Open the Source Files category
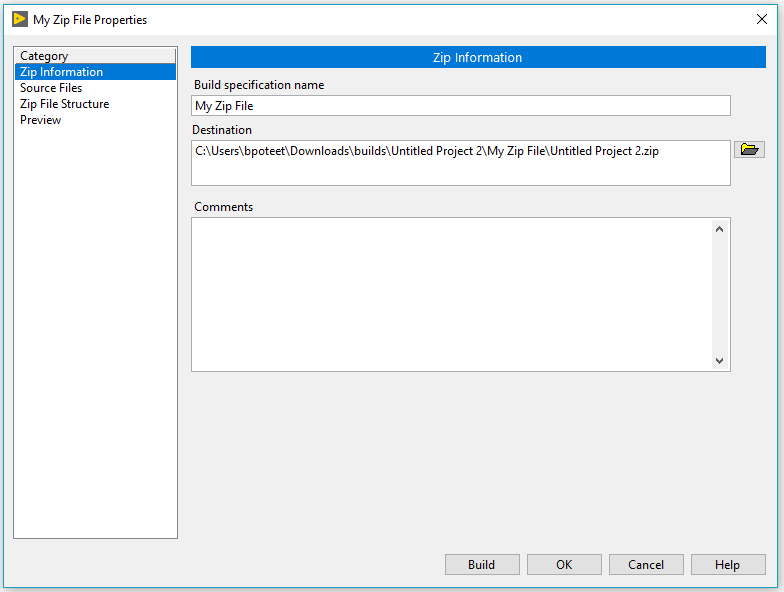 coord(51,88)
